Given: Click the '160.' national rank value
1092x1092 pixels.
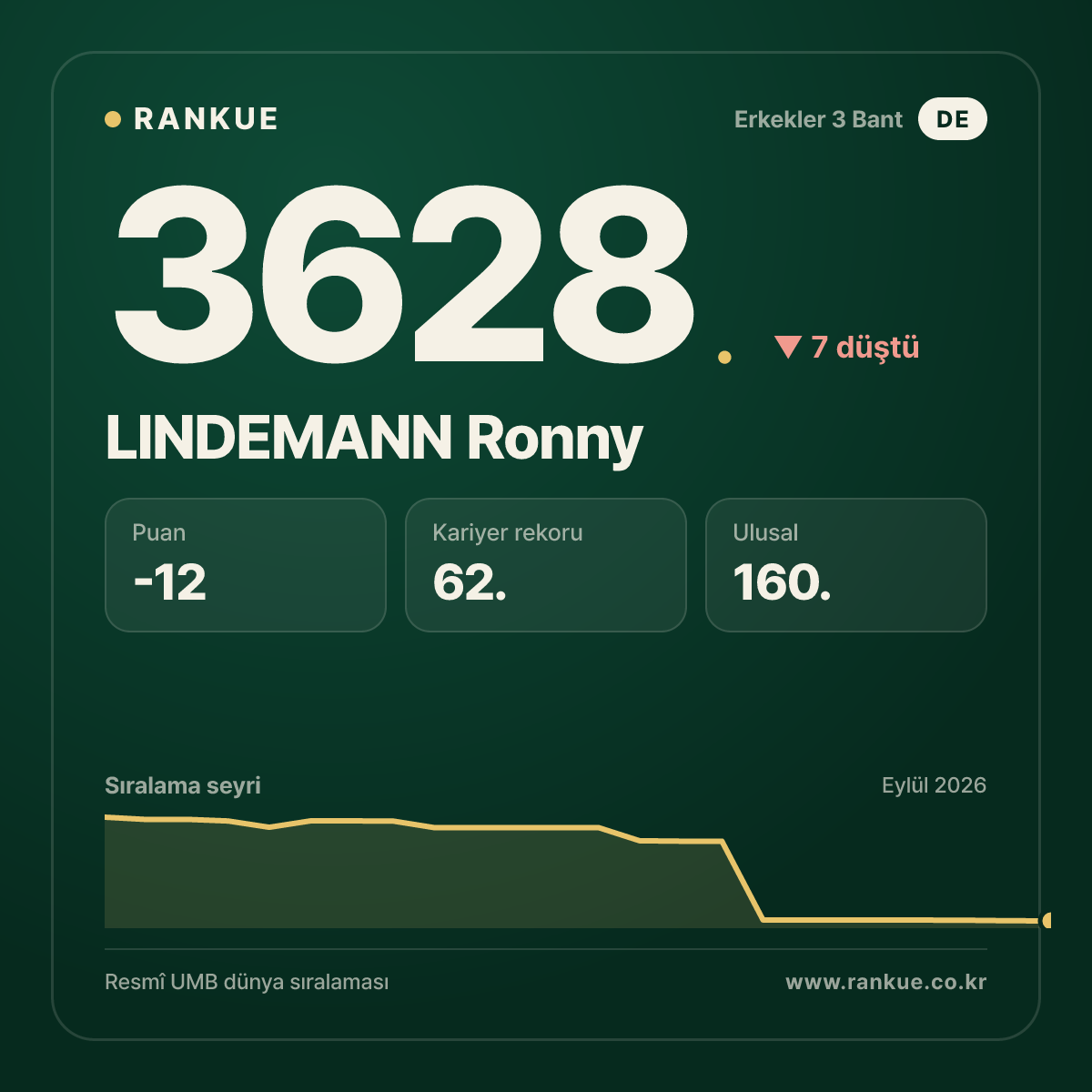Looking at the screenshot, I should click(782, 582).
